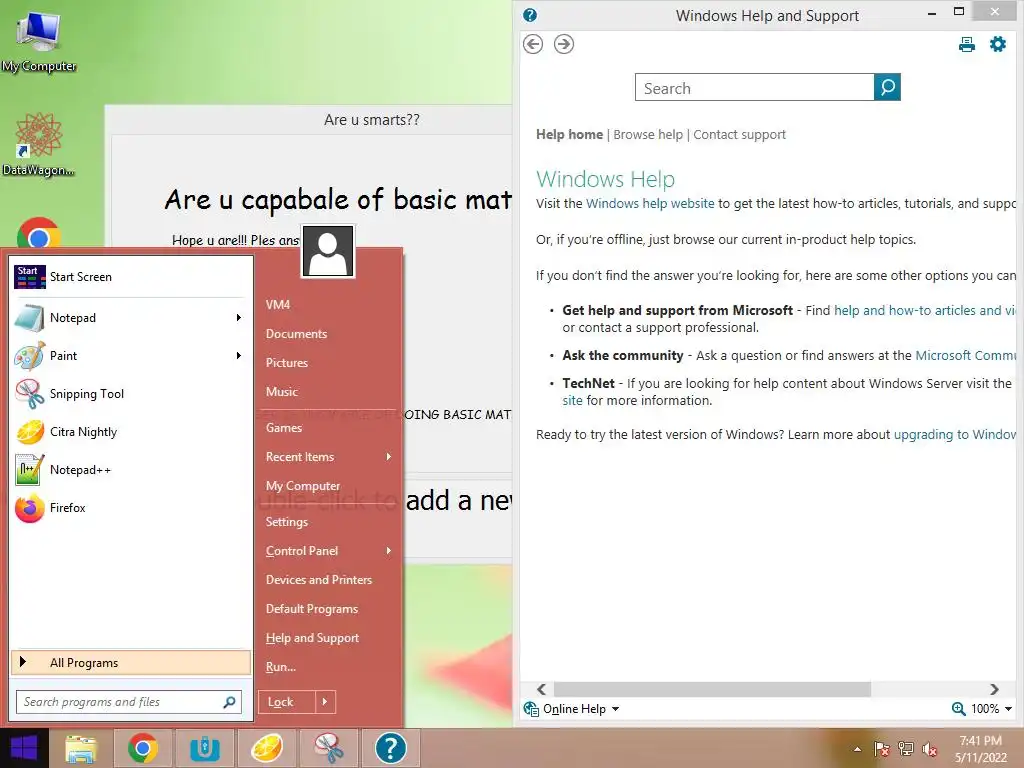The image size is (1024, 768).
Task: Show hidden tray icons arrow
Action: [857, 749]
